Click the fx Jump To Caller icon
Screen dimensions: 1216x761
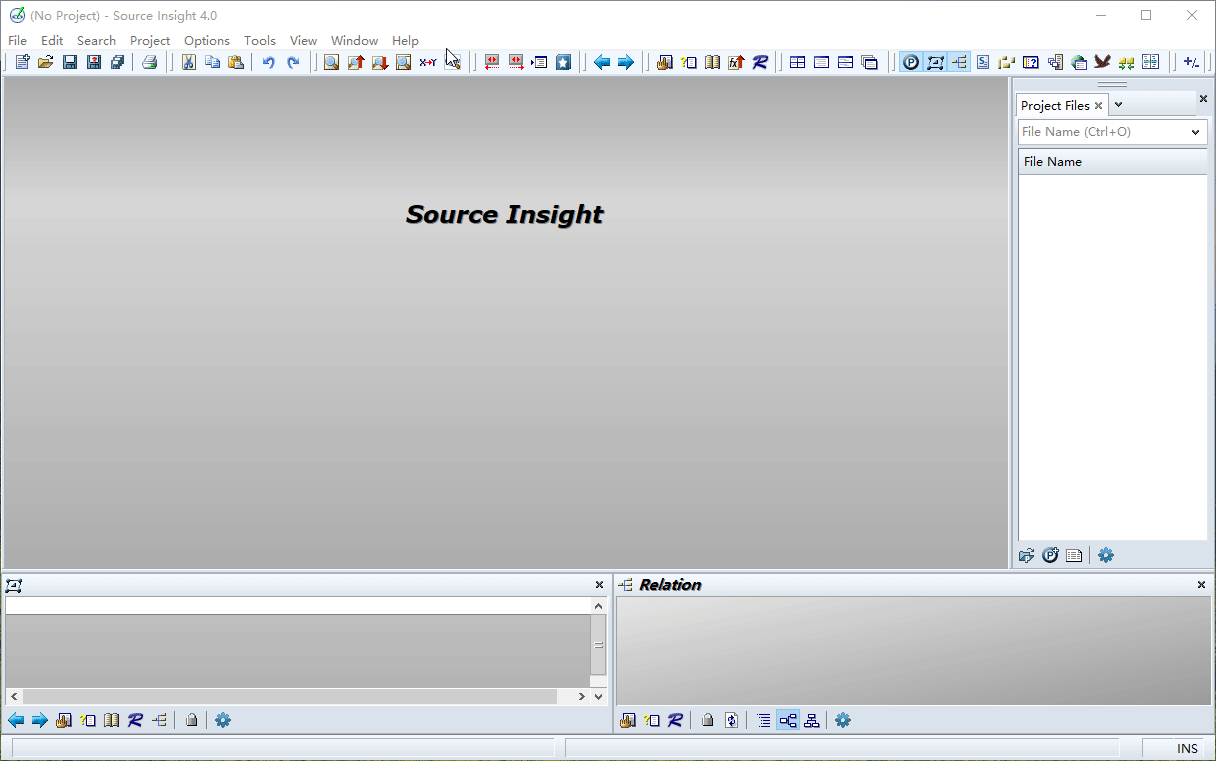(x=736, y=62)
